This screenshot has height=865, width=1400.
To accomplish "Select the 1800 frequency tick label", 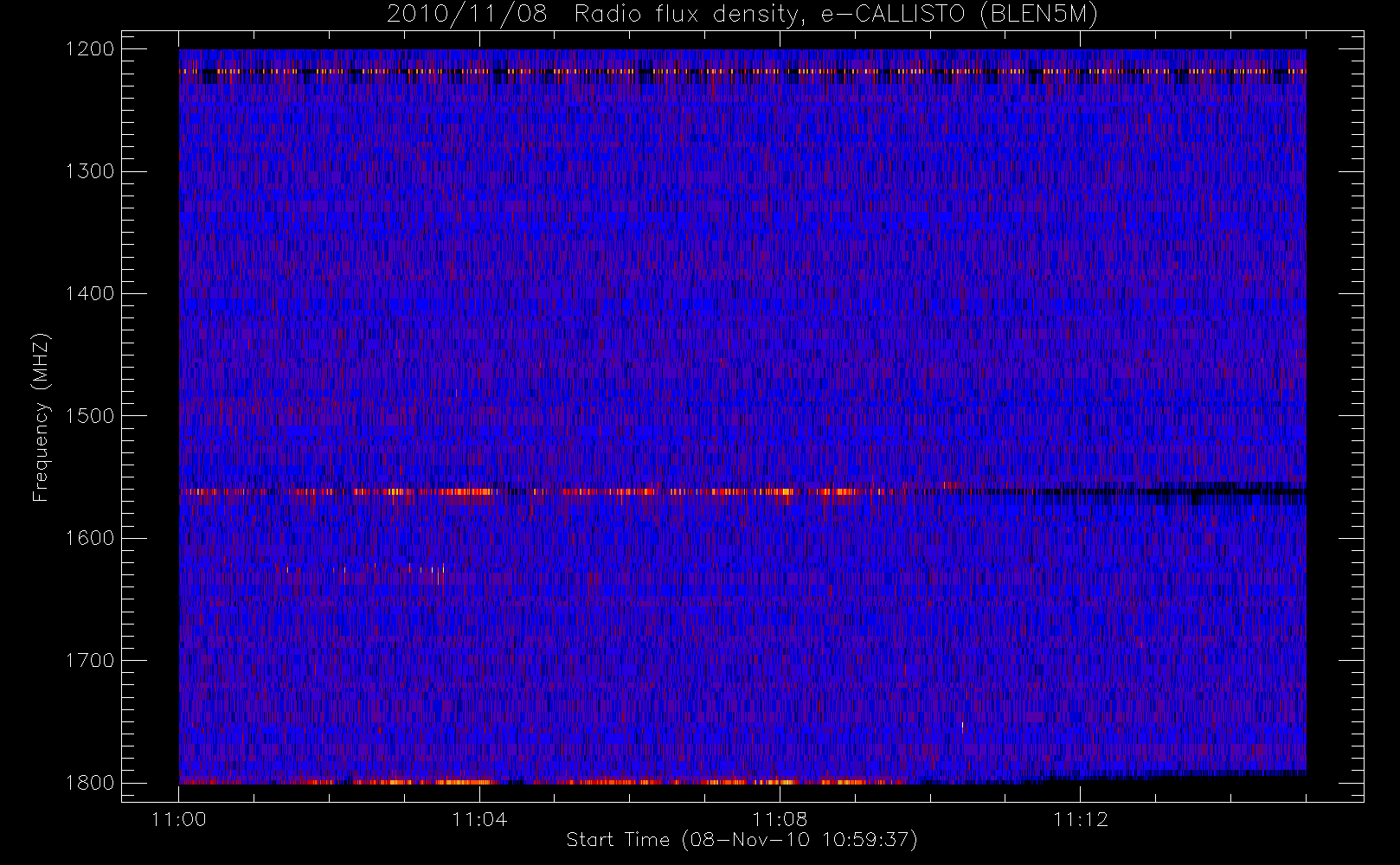I will coord(90,783).
